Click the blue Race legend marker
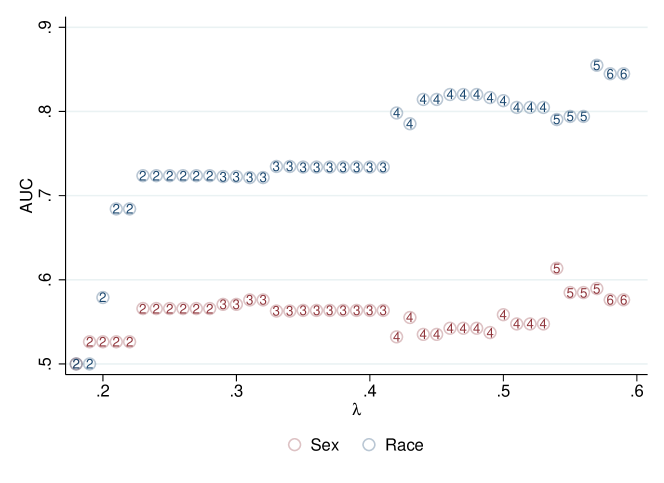This screenshot has height=483, width=664. [x=366, y=445]
